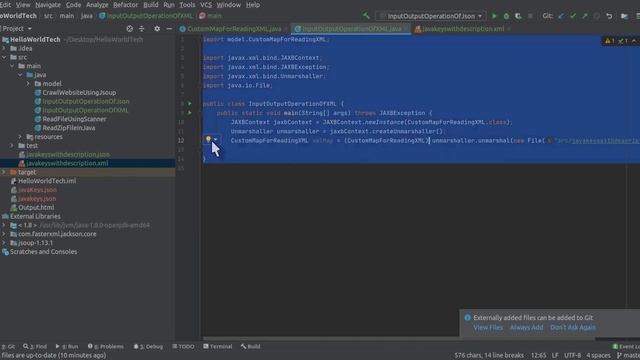Open the Analyze menu
Viewport: 640px width, 360px height.
tap(97, 5)
